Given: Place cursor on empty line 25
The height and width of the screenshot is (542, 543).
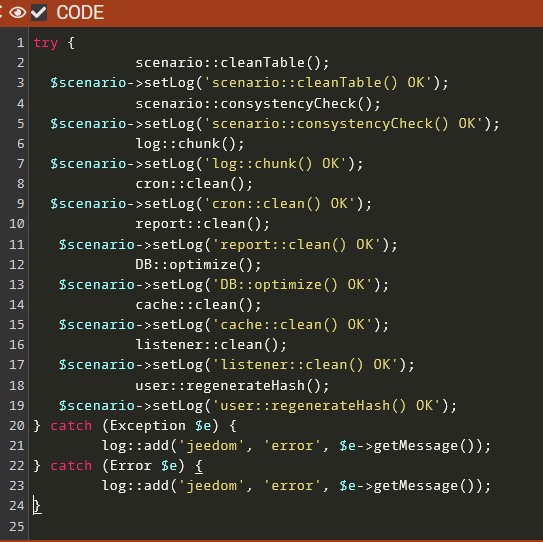Looking at the screenshot, I should tap(285, 527).
